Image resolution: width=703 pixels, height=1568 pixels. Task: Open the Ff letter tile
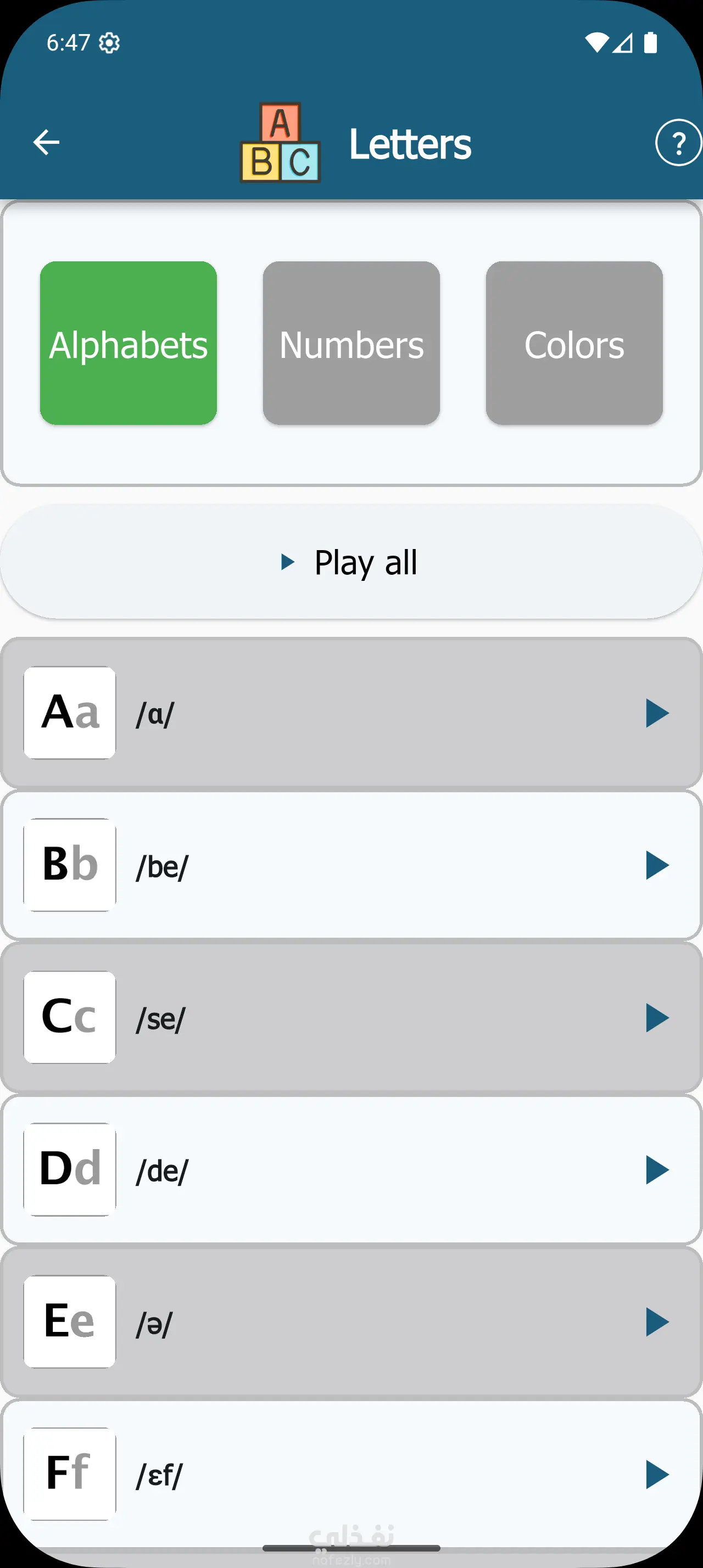pyautogui.click(x=70, y=1474)
